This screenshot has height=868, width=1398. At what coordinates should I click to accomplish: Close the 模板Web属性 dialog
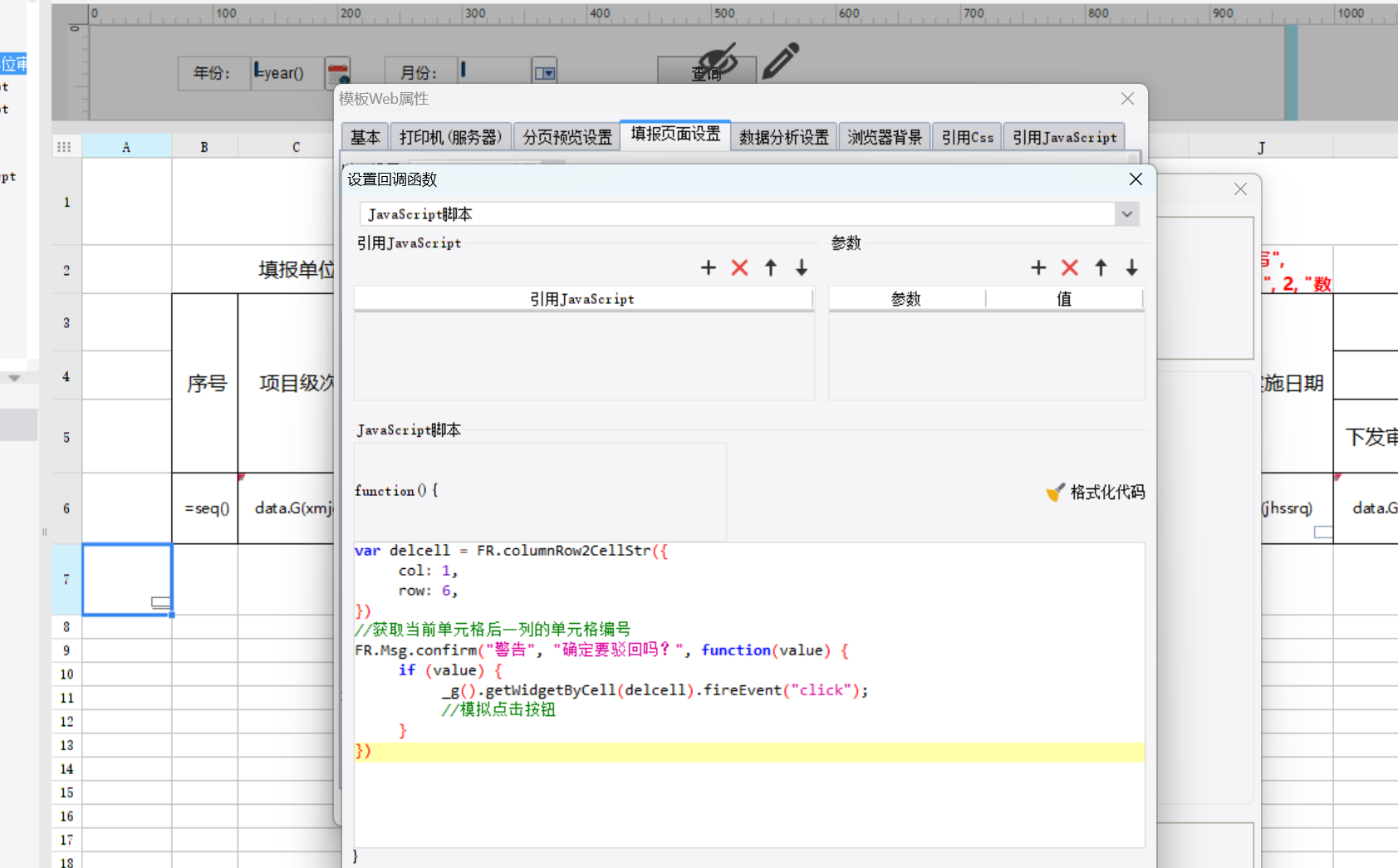click(x=1127, y=99)
